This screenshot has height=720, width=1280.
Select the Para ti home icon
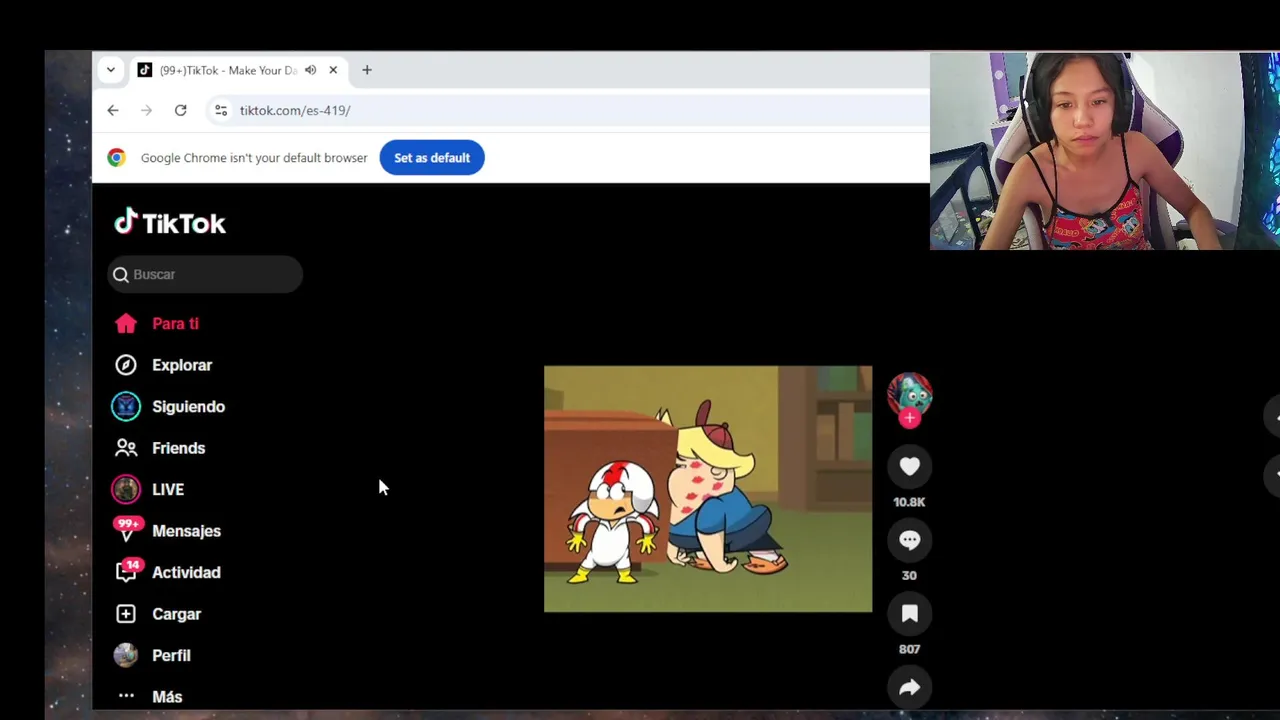125,324
